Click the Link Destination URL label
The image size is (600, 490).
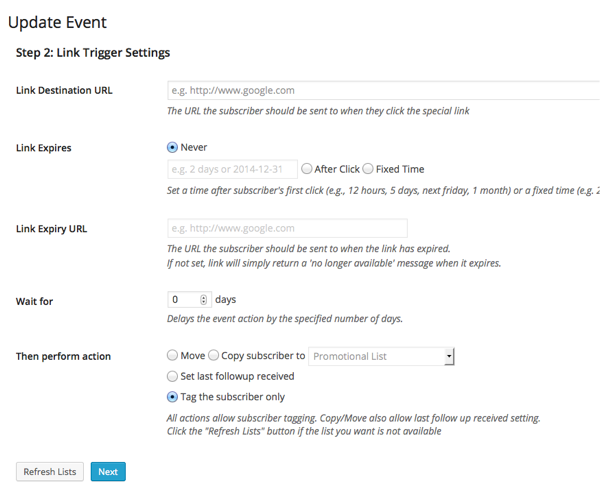coord(64,90)
